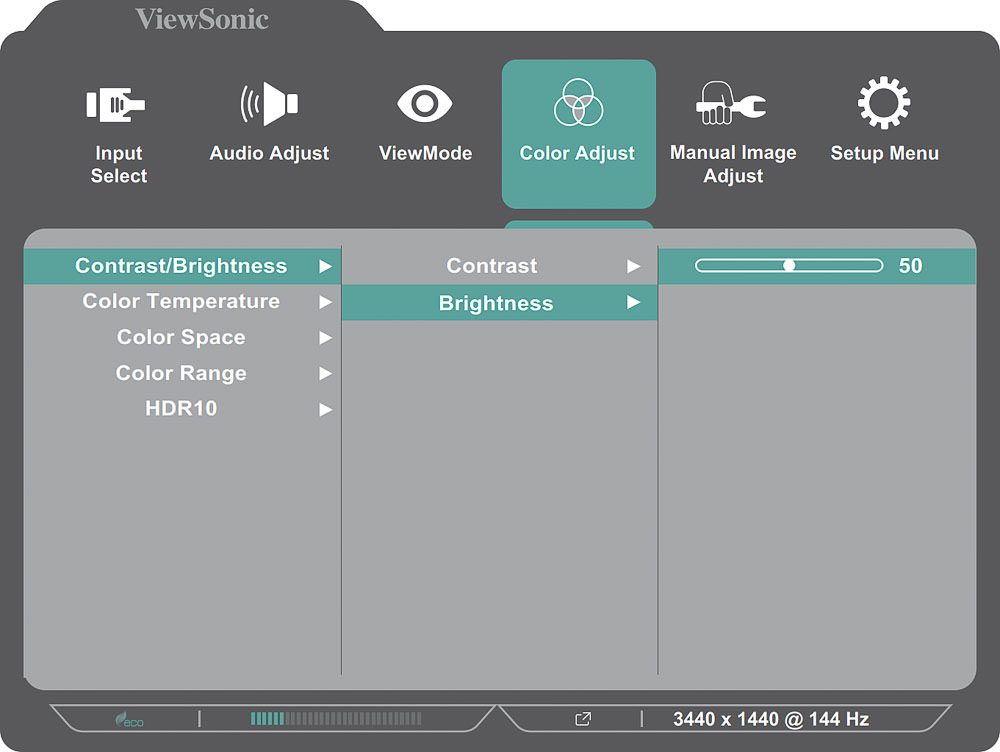
Task: Click the eco level progress bar
Action: pos(335,719)
